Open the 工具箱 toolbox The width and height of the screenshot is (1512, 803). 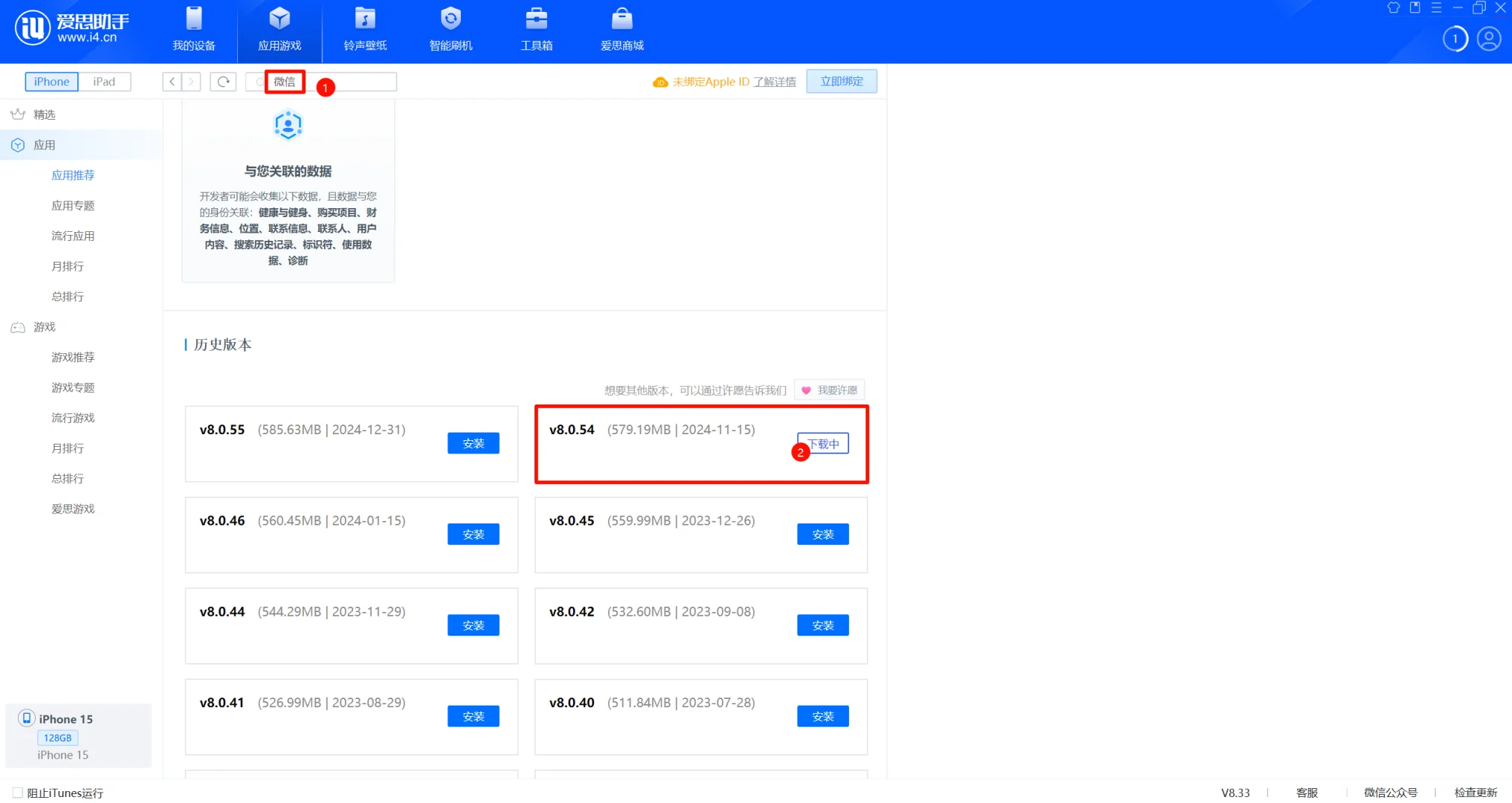click(x=536, y=30)
